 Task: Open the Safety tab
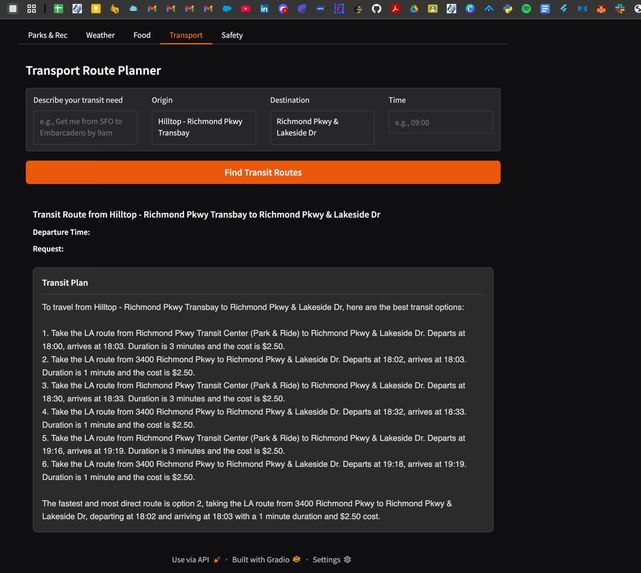232,35
